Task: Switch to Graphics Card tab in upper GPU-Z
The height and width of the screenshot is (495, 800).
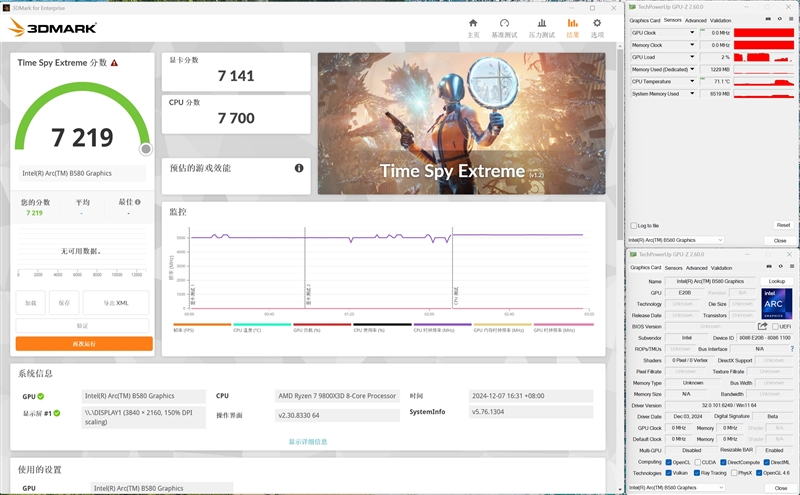Action: 645,20
